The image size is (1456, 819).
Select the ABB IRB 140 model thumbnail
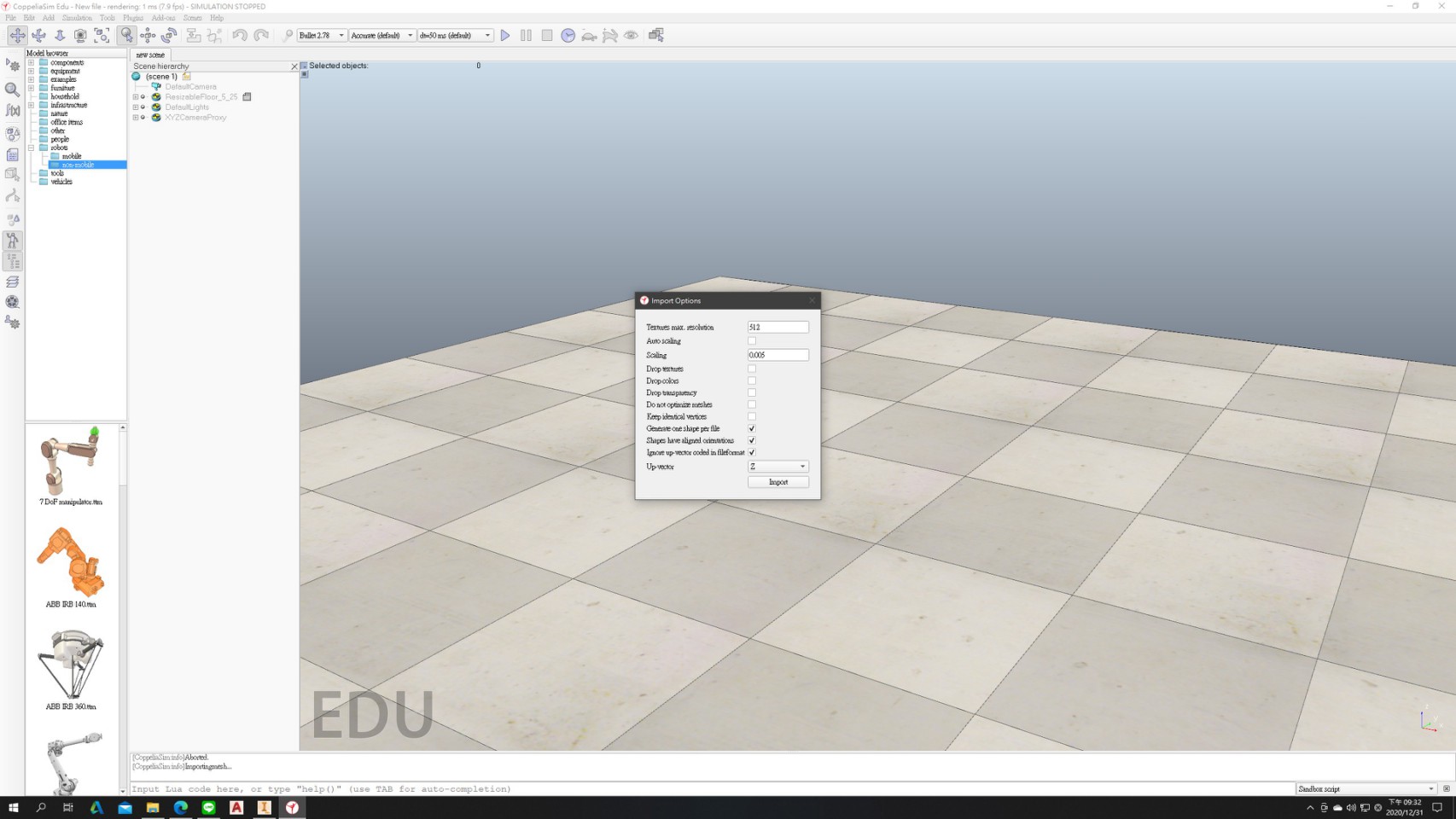pos(71,561)
